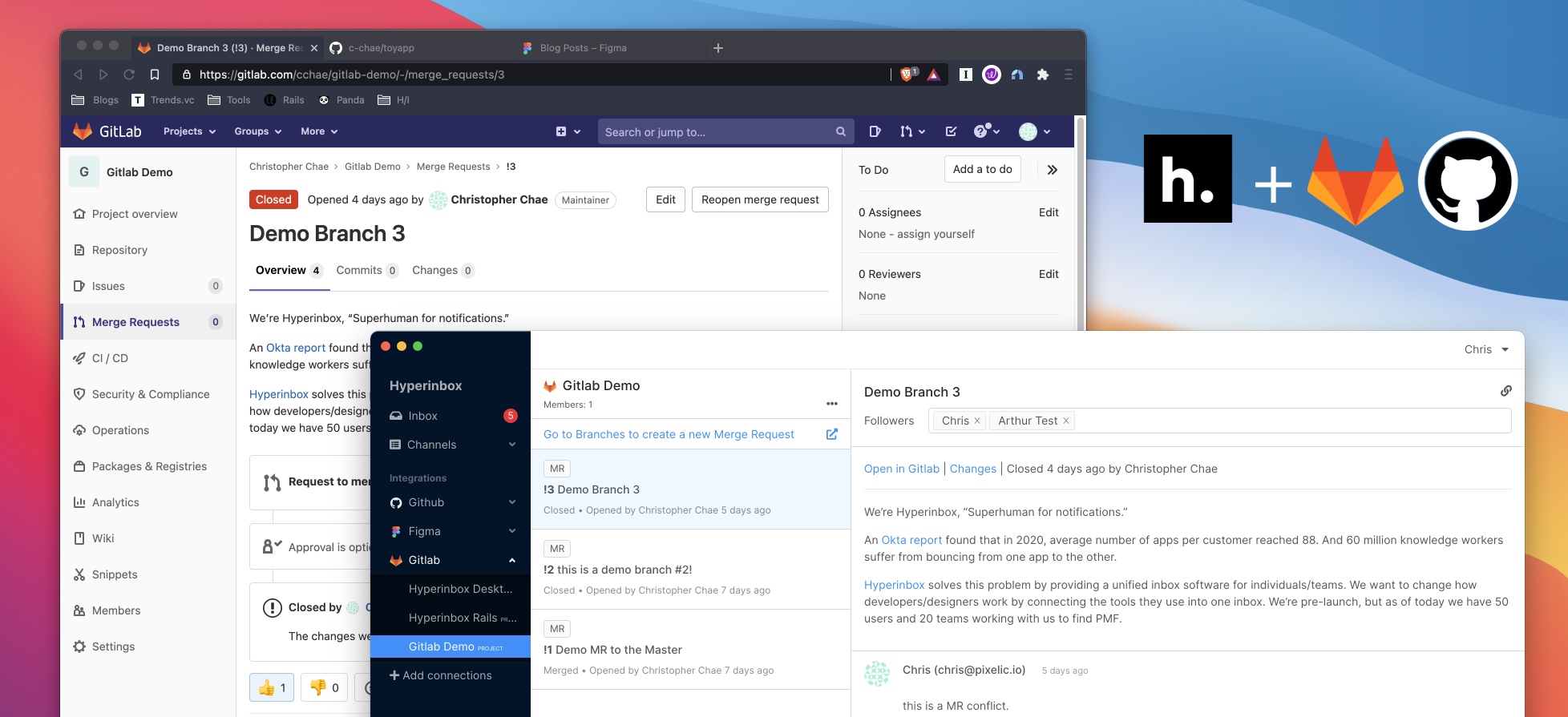Click the browser bookmark icon

[155, 75]
